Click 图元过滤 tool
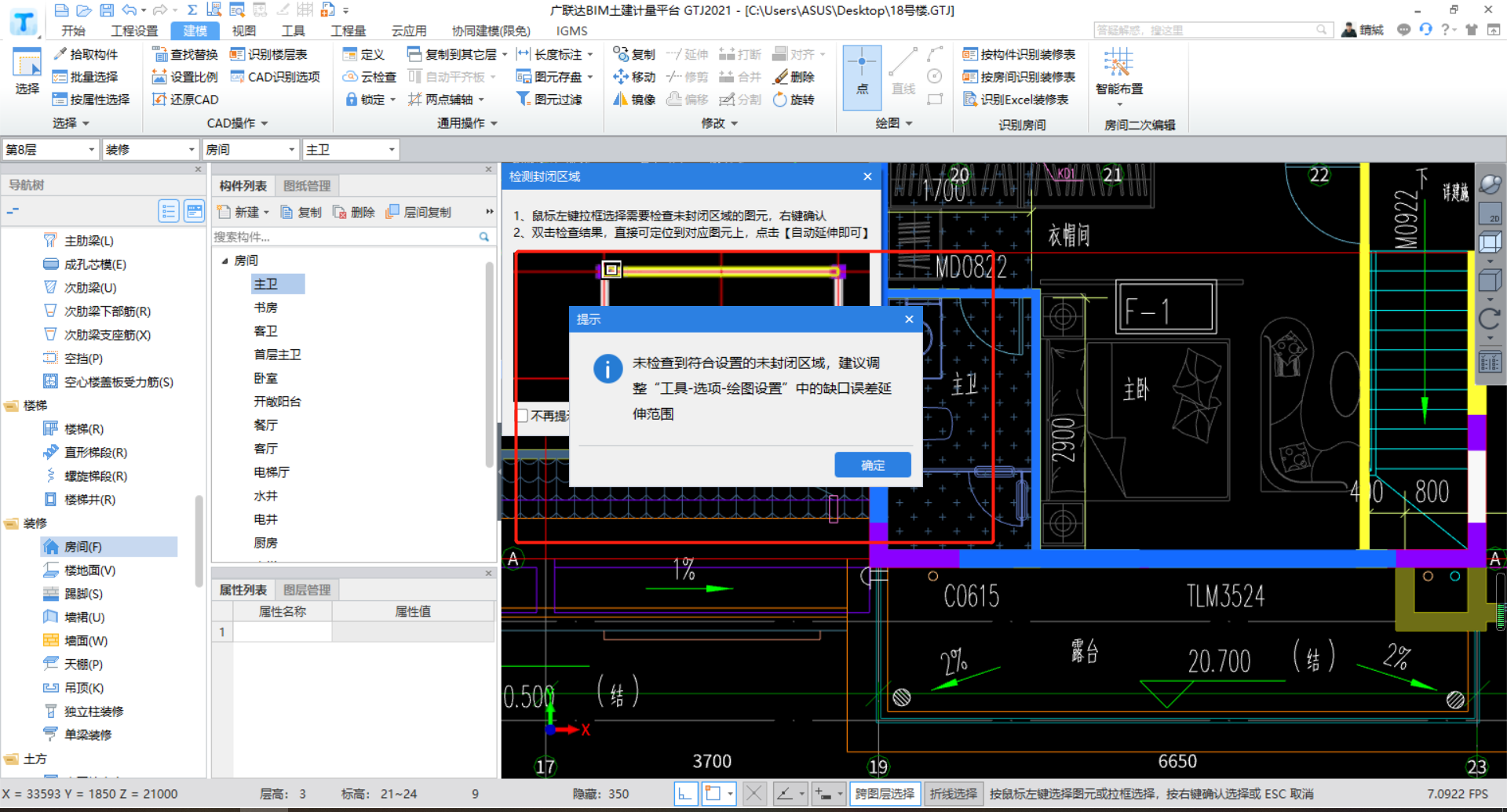Screen dimensions: 1507x812 pos(549,100)
